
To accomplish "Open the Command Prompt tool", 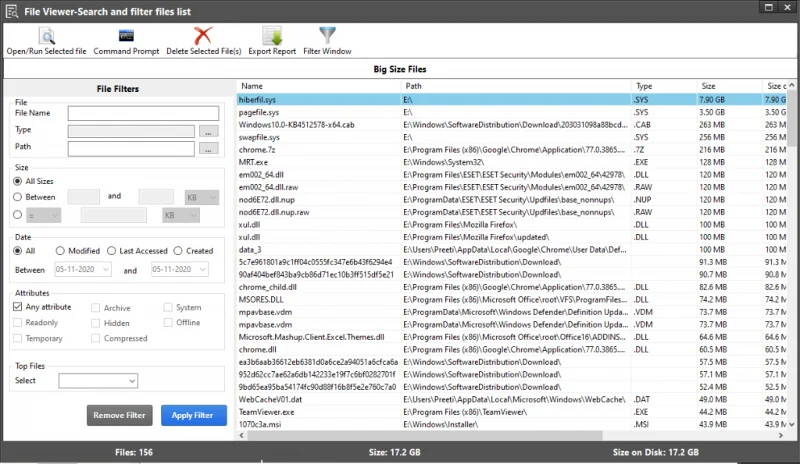I will pyautogui.click(x=126, y=36).
